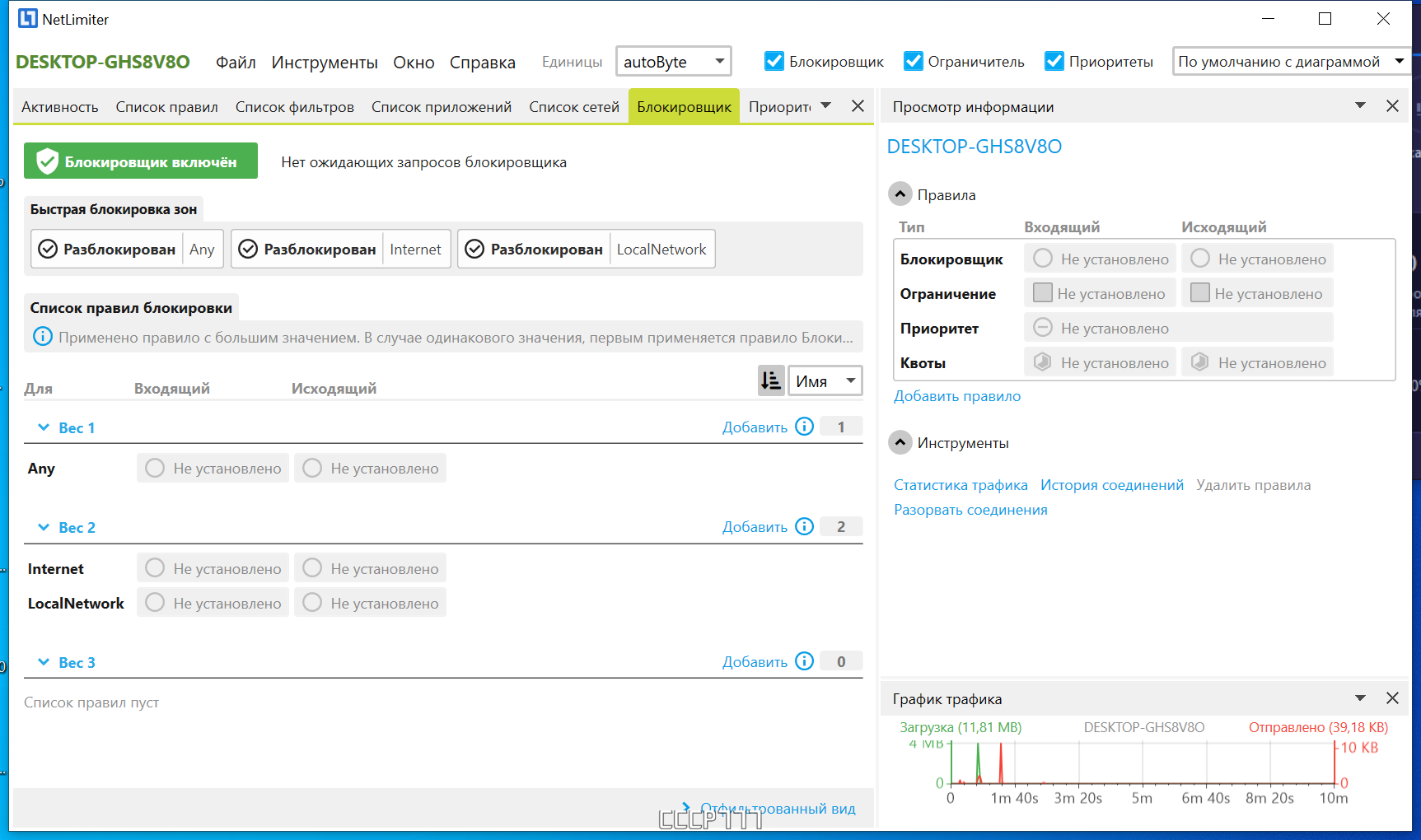Switch to the Список приложений tab
Screen dimensions: 1421x840
coord(442,106)
